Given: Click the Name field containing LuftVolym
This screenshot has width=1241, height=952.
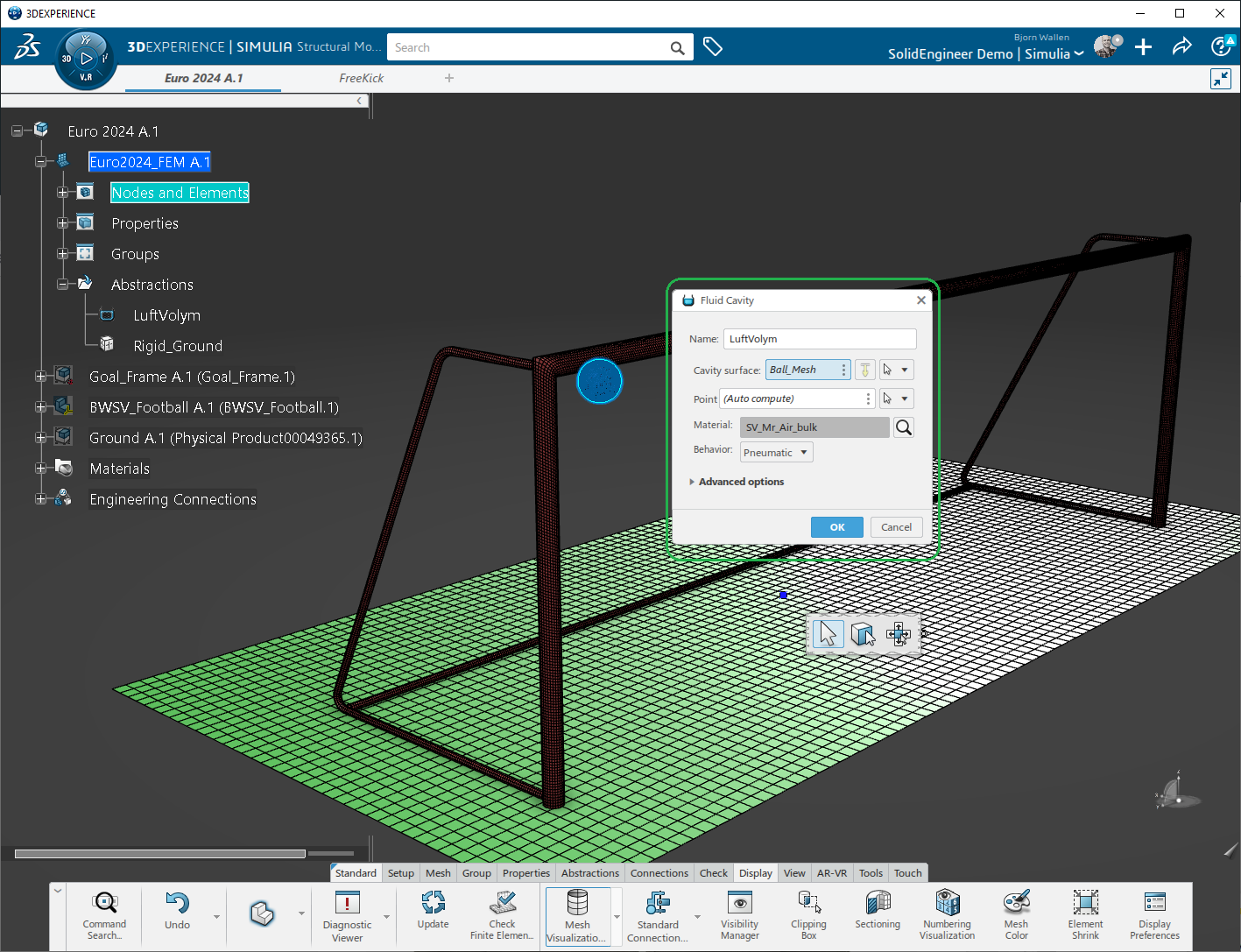Looking at the screenshot, I should pos(819,339).
